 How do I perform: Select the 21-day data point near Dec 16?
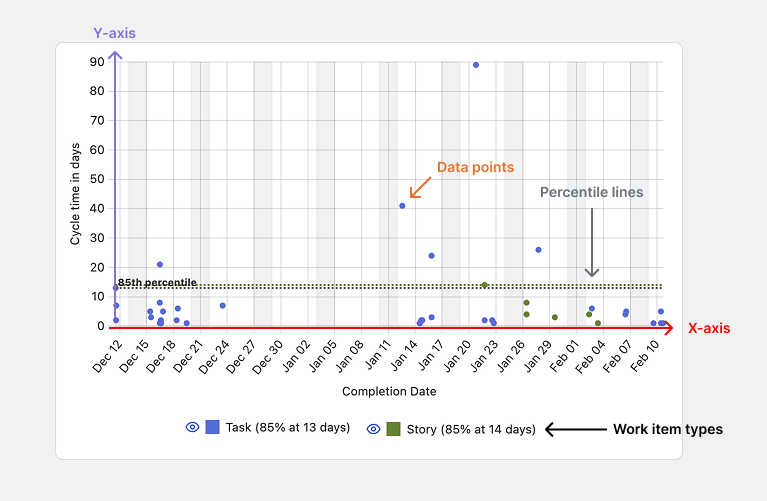coord(160,265)
